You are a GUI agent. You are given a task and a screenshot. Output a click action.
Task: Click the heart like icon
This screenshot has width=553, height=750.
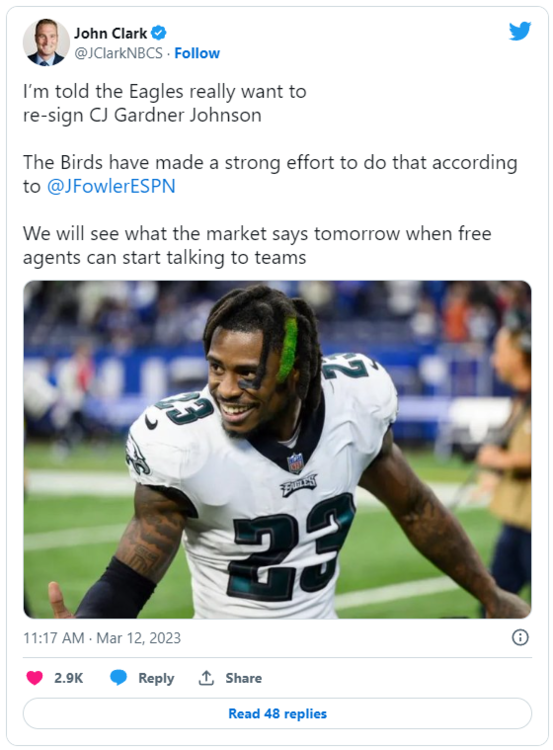point(34,678)
